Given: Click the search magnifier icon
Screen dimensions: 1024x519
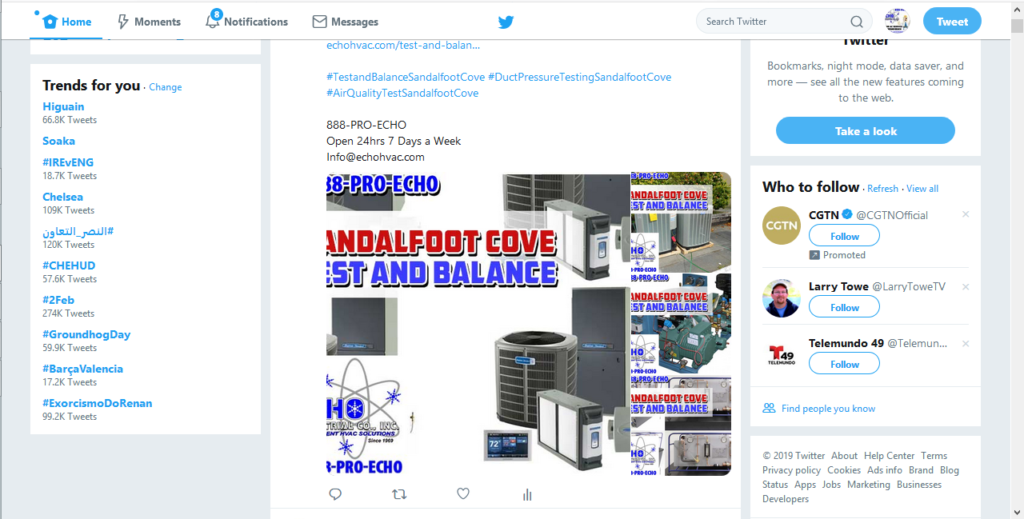Looking at the screenshot, I should tap(857, 22).
